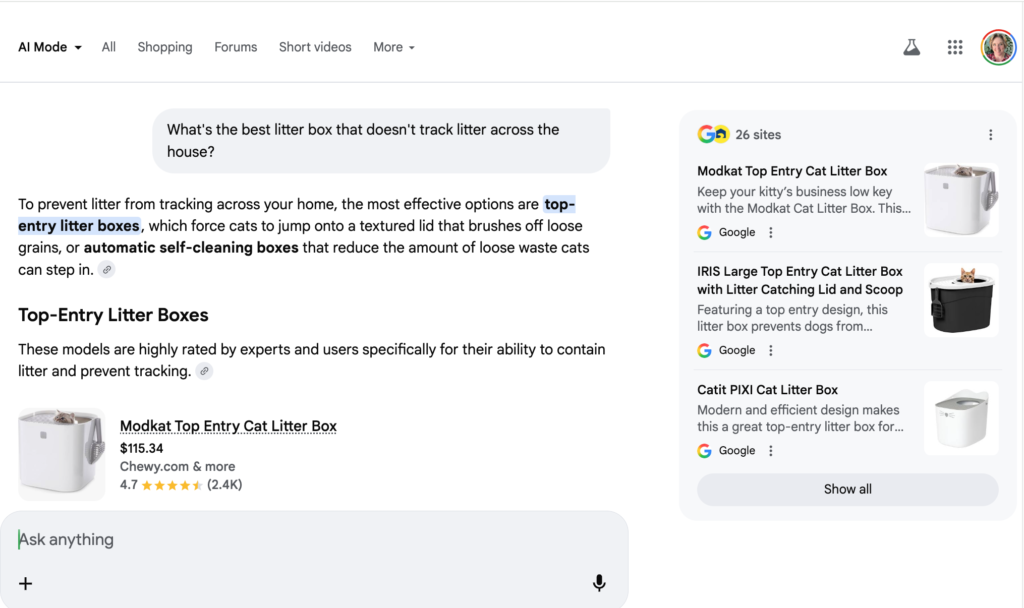This screenshot has height=608, width=1024.
Task: Expand the More search filters dropdown
Action: pos(393,47)
